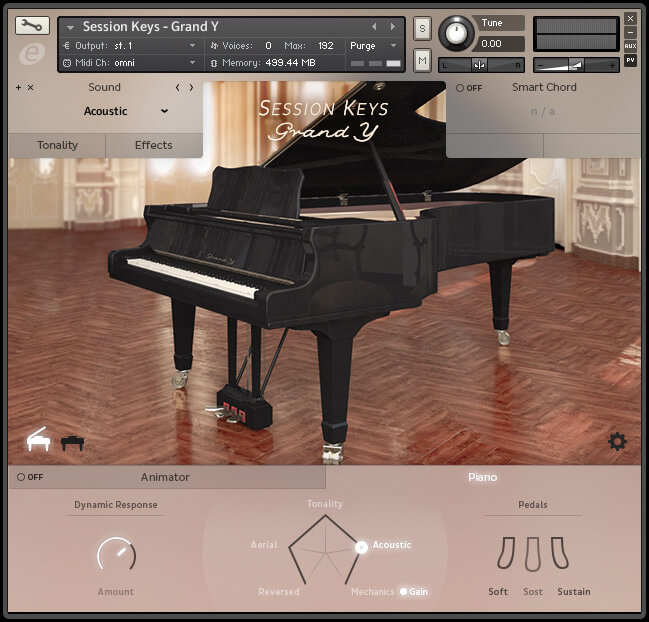Open the Output st. 1 dropdown
The height and width of the screenshot is (622, 649).
[192, 46]
